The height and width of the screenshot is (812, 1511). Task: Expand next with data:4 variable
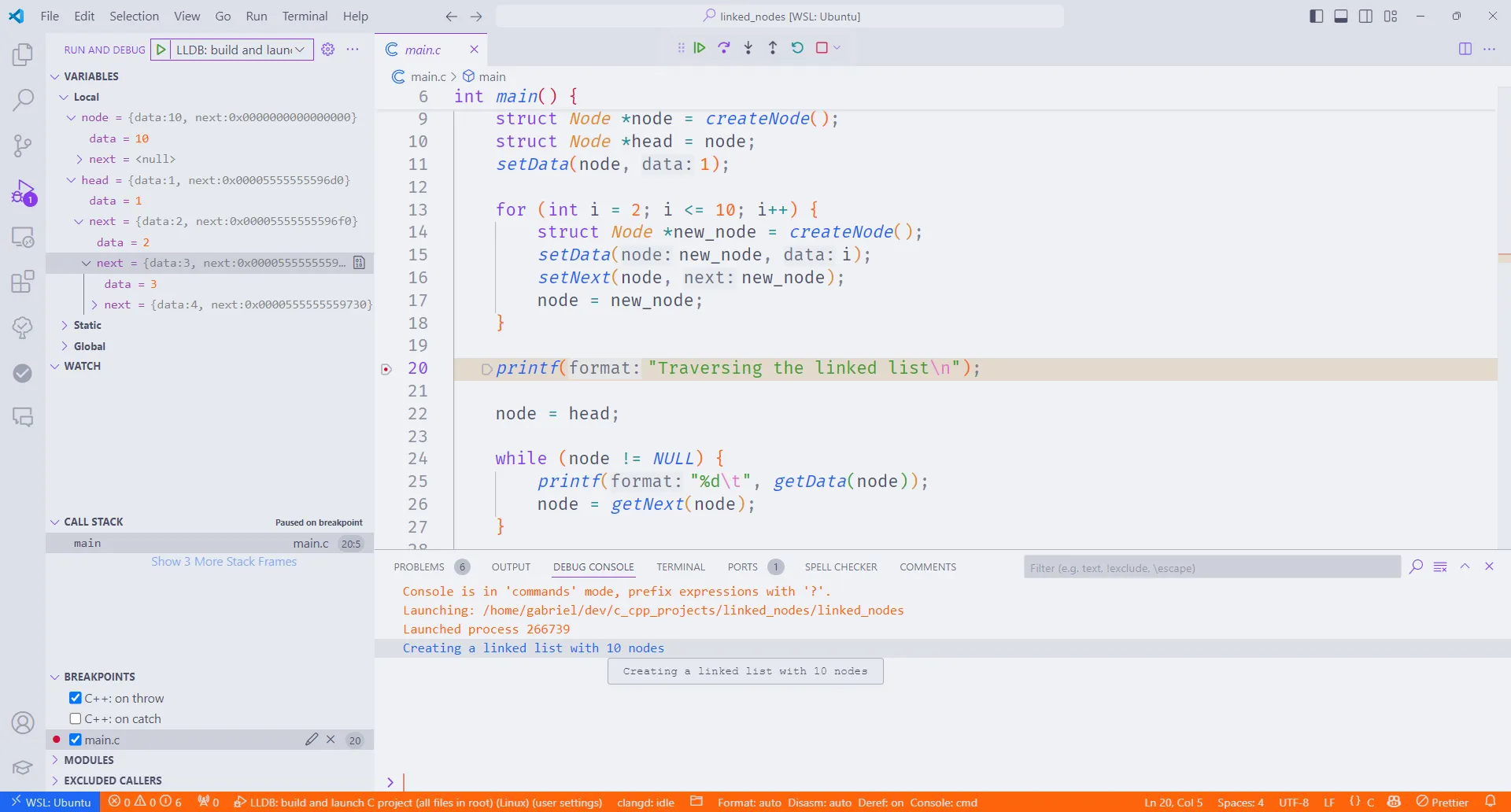(x=94, y=304)
